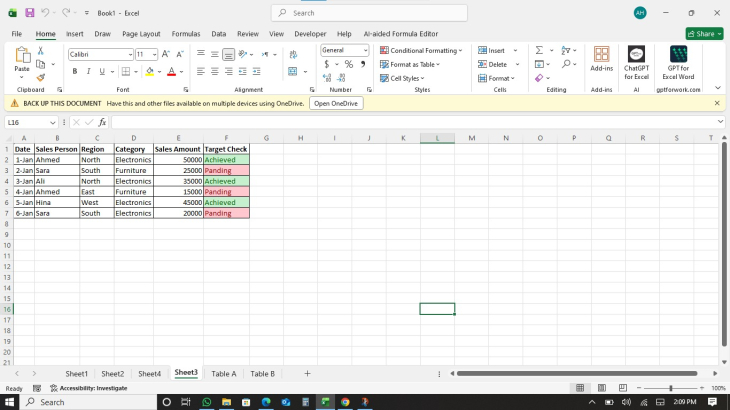Click the Cut scissors icon
This screenshot has width=730, height=410.
tap(40, 51)
